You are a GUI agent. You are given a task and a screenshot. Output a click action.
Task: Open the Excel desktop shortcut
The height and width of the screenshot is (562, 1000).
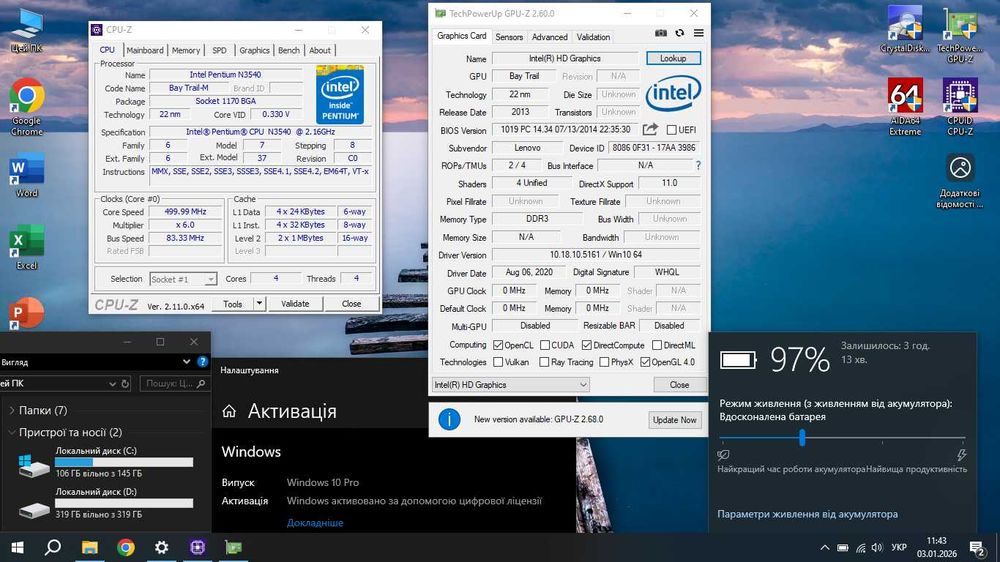pyautogui.click(x=27, y=248)
